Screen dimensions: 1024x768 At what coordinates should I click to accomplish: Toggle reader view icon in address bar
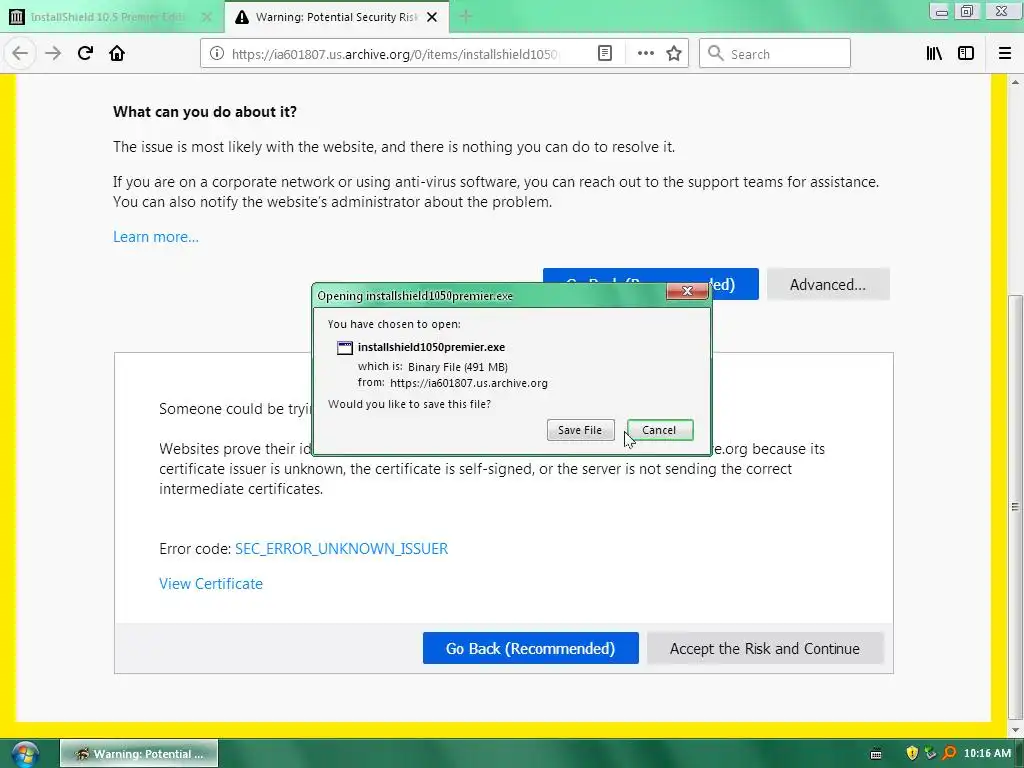(x=605, y=54)
